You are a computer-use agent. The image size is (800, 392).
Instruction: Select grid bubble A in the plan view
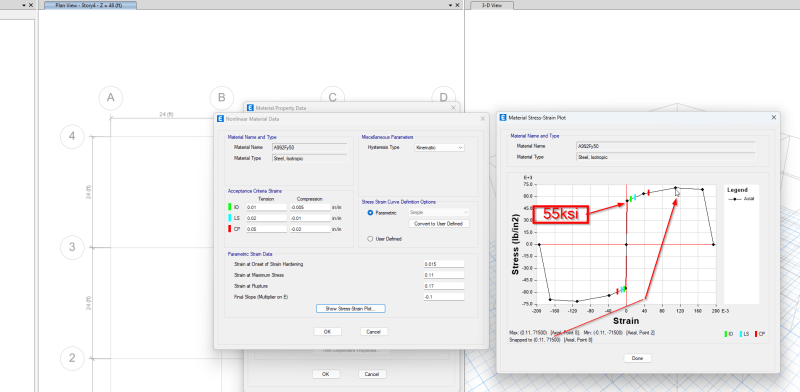pos(111,99)
